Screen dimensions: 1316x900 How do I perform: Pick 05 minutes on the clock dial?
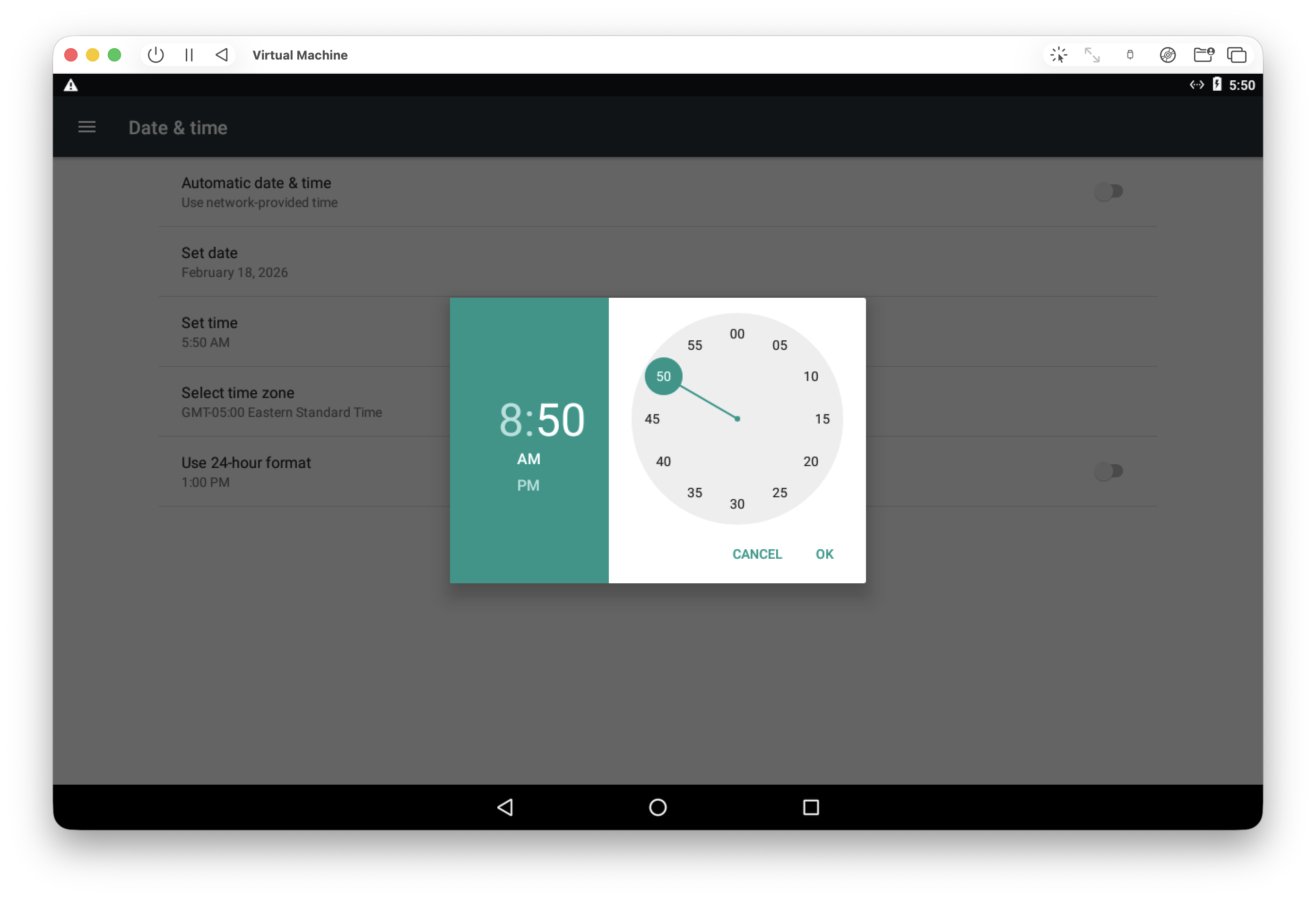(x=780, y=346)
